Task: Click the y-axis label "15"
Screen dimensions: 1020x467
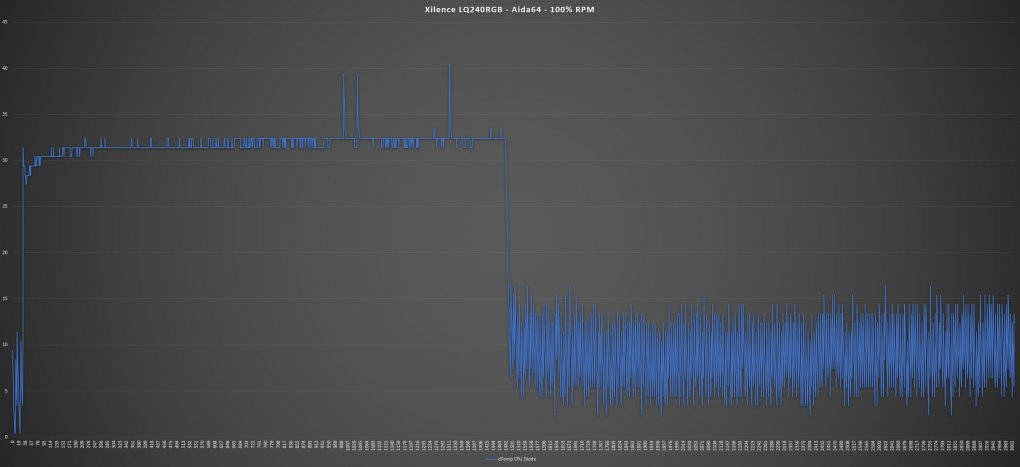Action: (5, 299)
